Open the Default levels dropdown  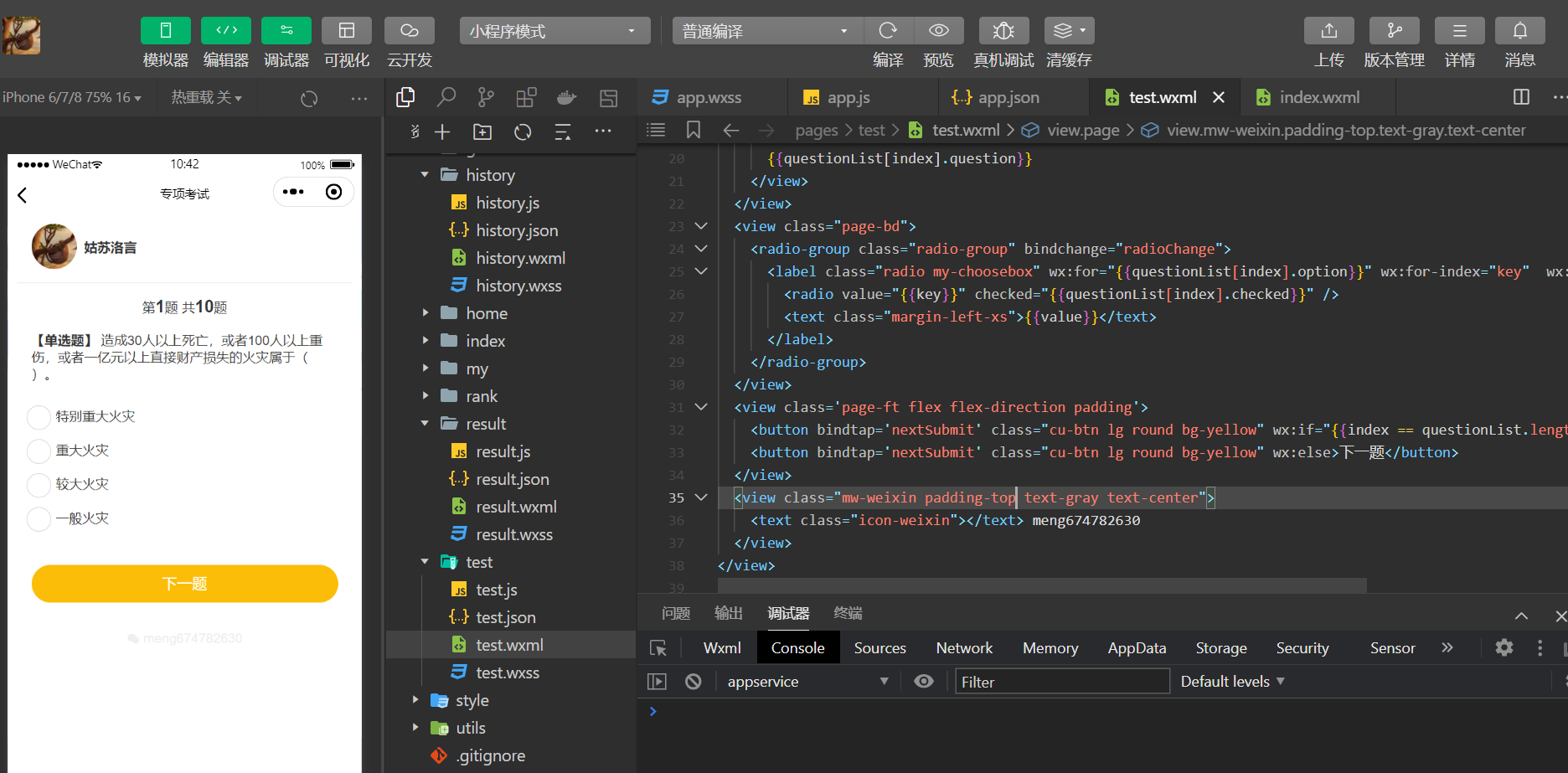[x=1232, y=682]
